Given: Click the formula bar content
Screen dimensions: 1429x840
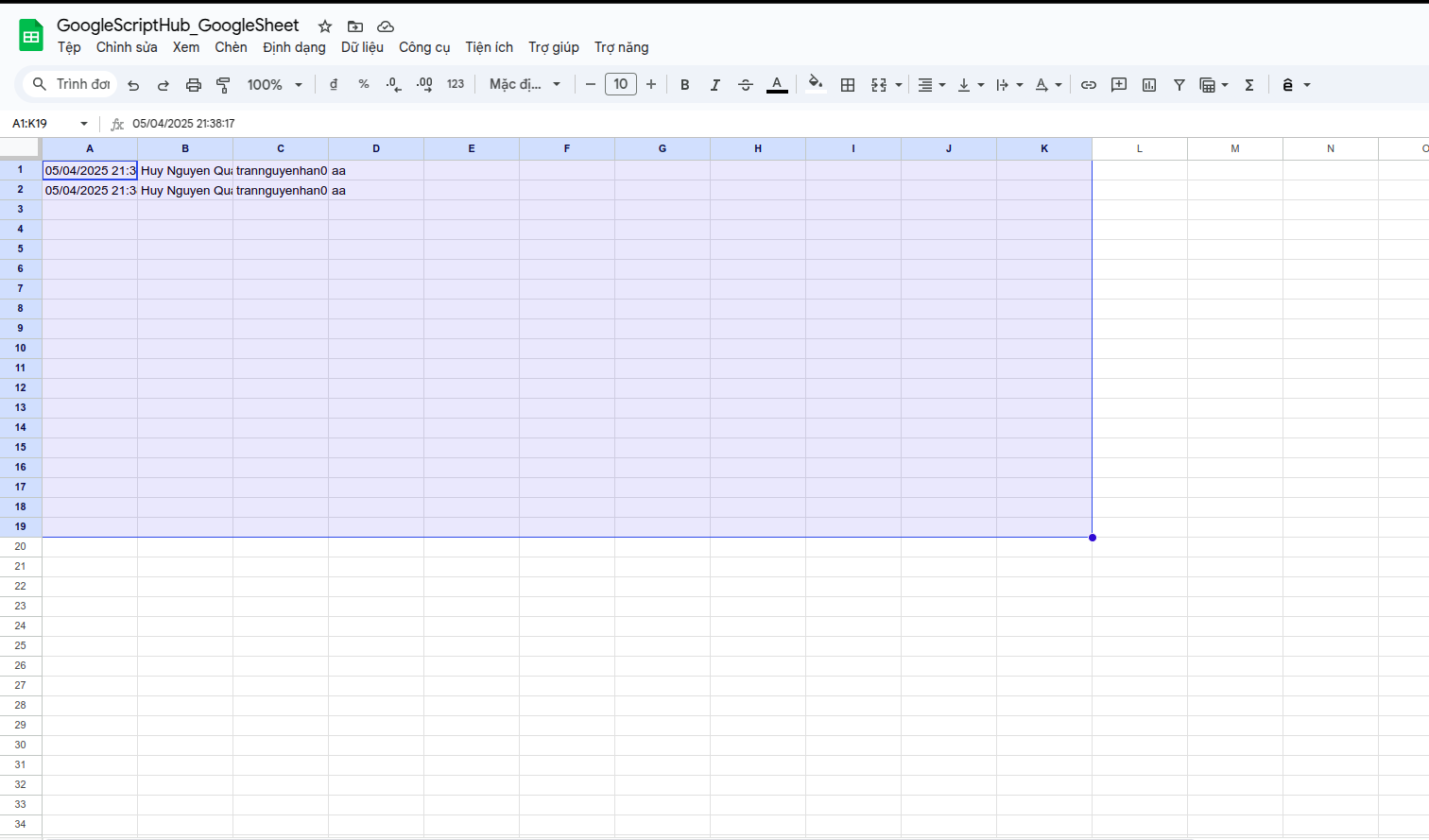Looking at the screenshot, I should pyautogui.click(x=183, y=124).
